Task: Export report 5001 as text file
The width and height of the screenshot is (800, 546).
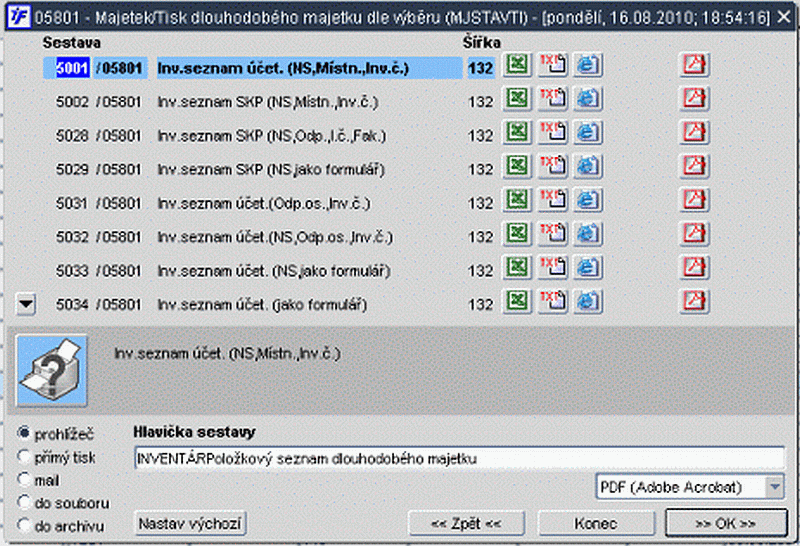Action: pos(553,65)
